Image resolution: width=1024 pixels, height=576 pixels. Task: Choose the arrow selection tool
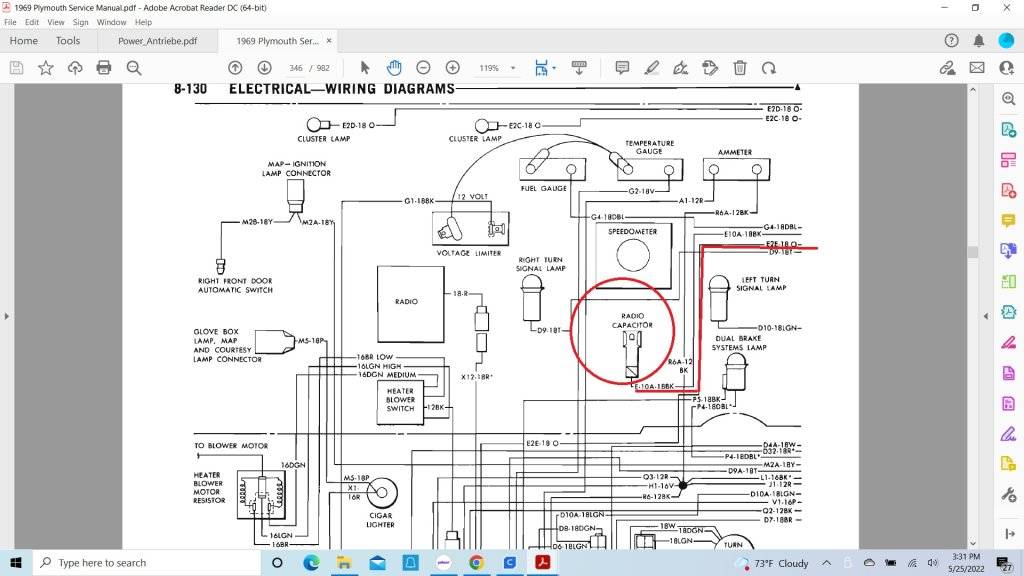click(365, 68)
